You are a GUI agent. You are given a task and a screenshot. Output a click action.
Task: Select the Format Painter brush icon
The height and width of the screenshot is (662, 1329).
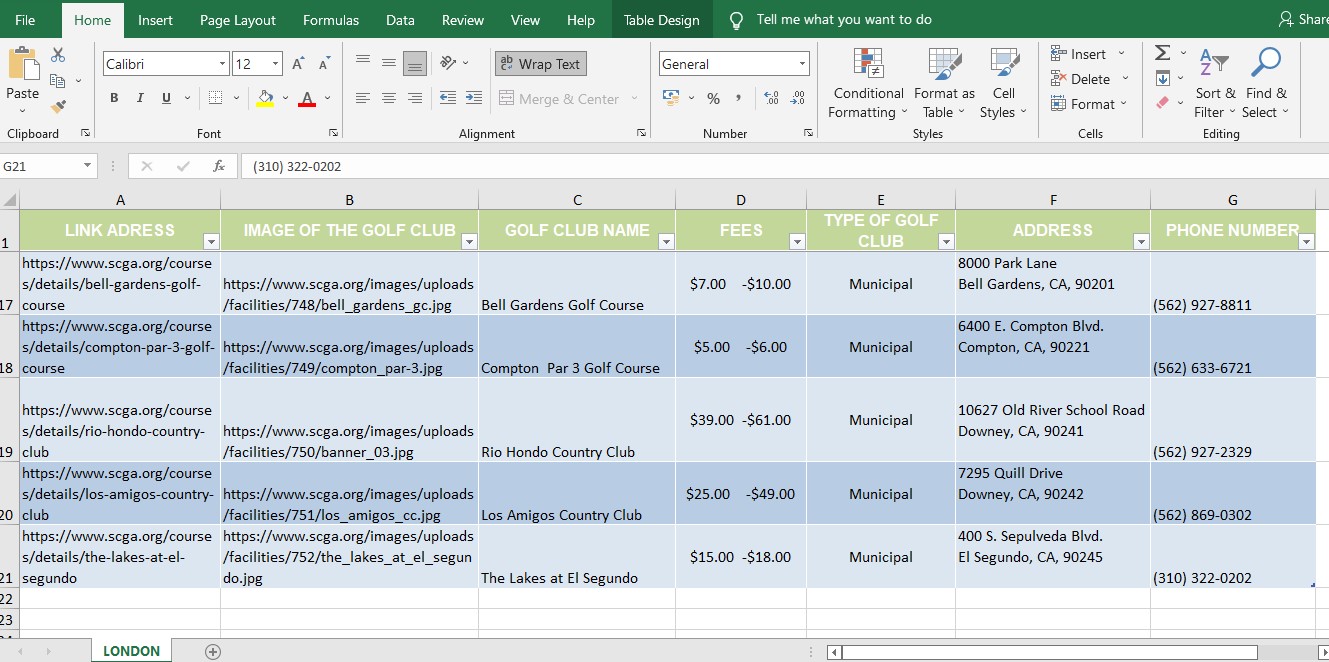pos(58,106)
